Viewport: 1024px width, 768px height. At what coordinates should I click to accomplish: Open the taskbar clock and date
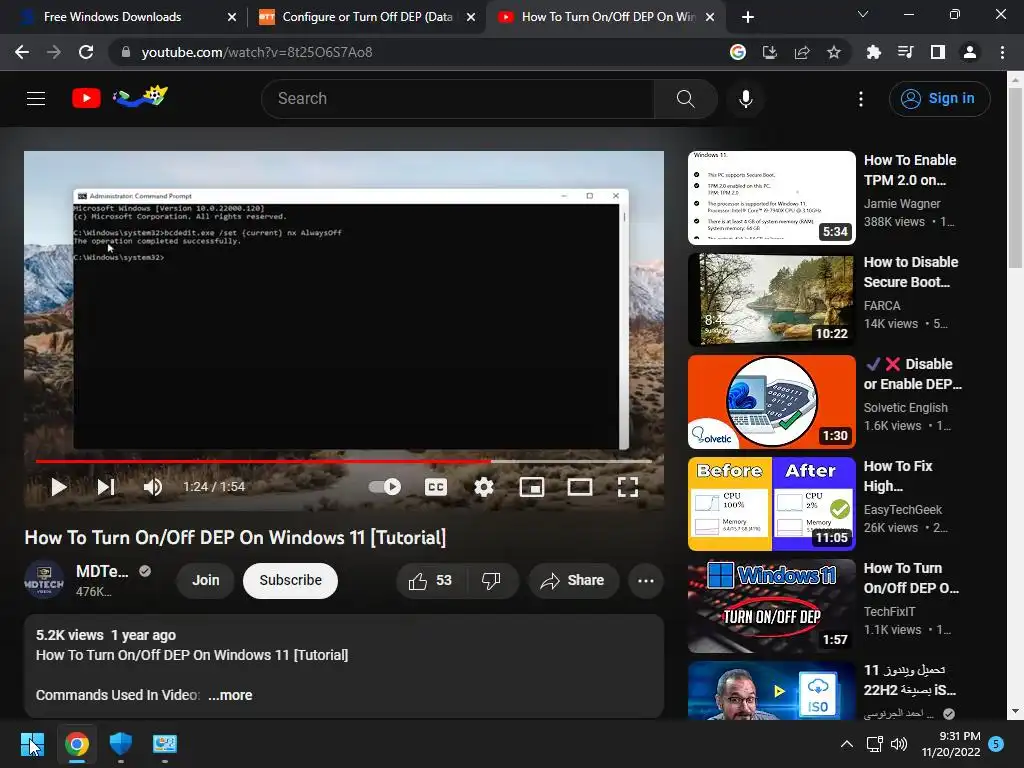pyautogui.click(x=951, y=744)
